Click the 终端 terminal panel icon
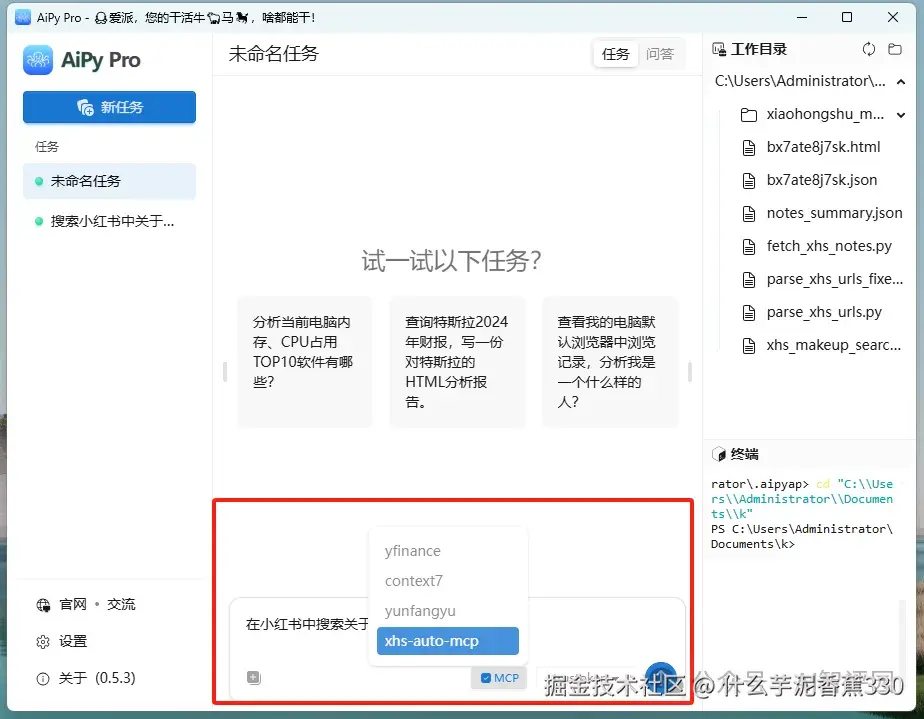 tap(719, 454)
